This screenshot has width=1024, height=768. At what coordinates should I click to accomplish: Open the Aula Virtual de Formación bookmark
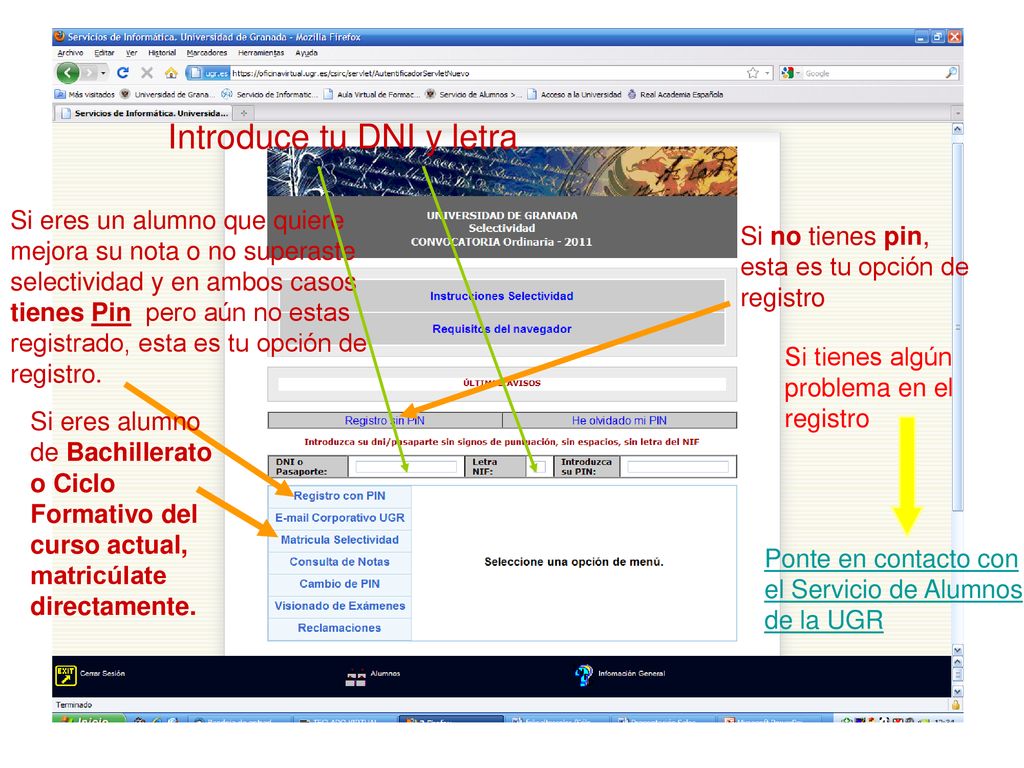pos(372,94)
